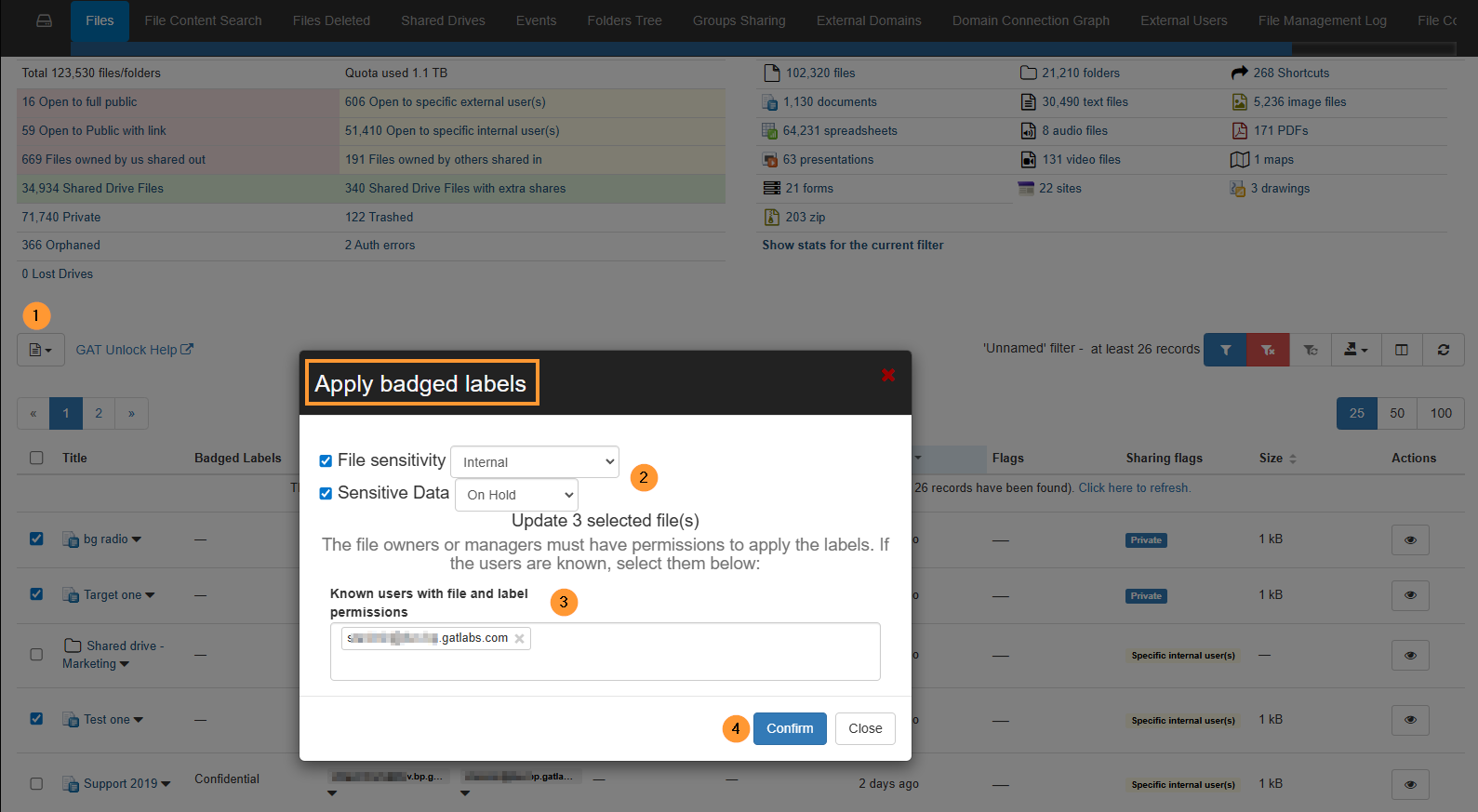This screenshot has height=812, width=1478.
Task: Click the 22 sites icon
Action: point(1026,188)
